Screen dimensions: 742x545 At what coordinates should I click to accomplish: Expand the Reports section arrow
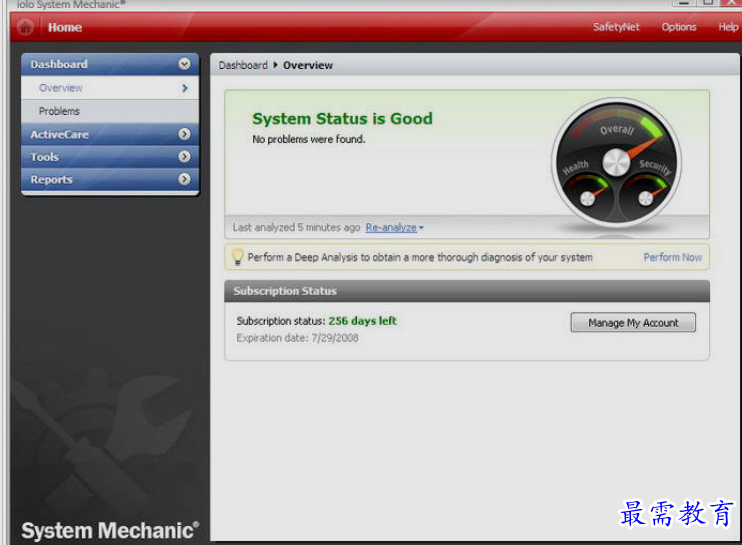(x=184, y=179)
